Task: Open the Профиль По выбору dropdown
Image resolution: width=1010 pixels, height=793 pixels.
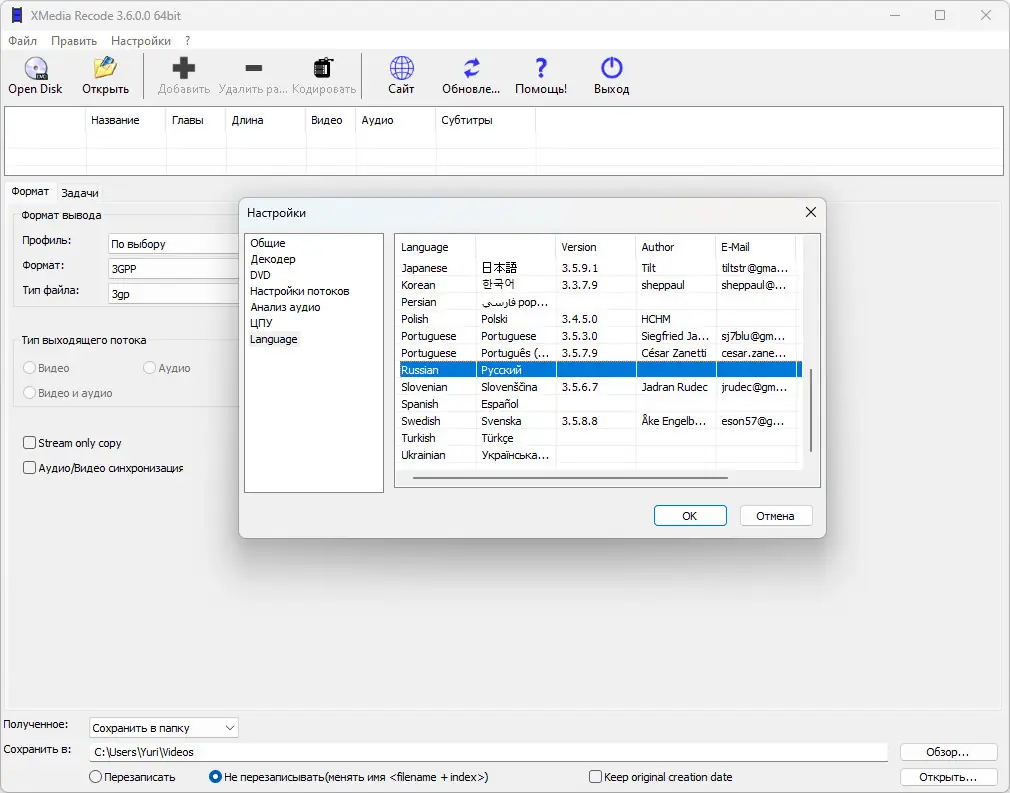Action: (x=174, y=244)
